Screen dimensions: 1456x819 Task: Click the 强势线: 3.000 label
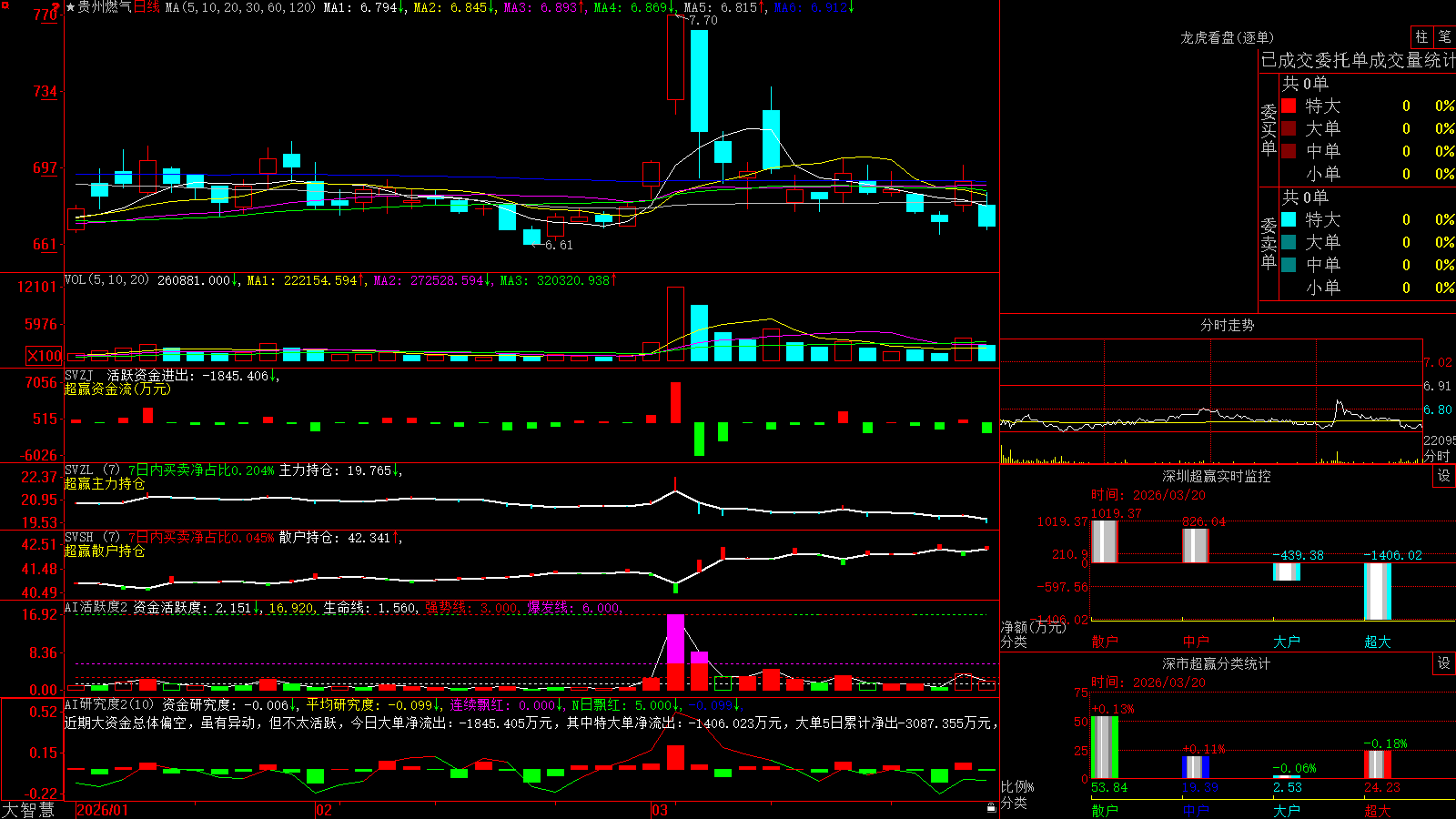(471, 608)
